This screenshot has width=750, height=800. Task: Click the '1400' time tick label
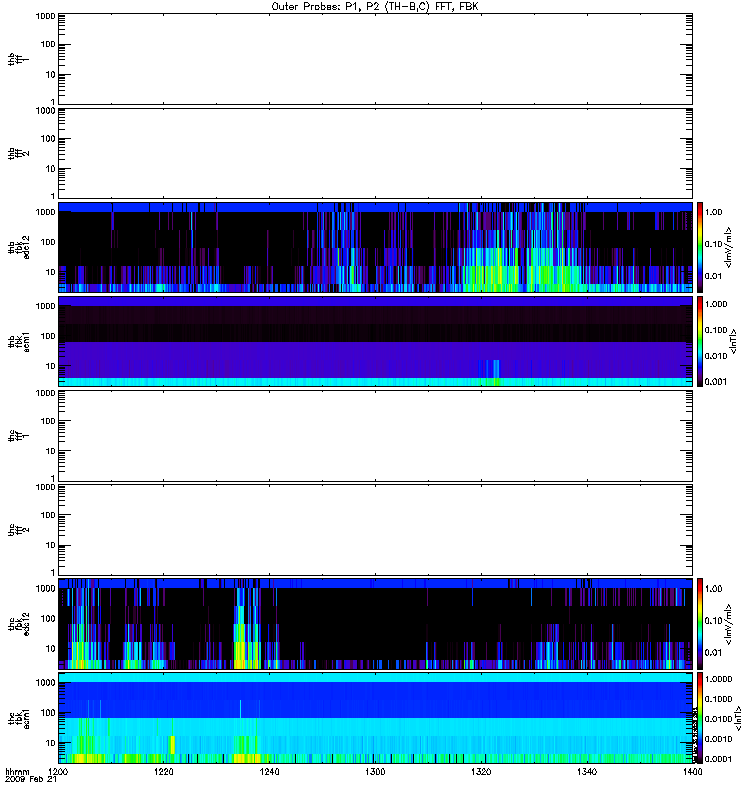click(692, 772)
